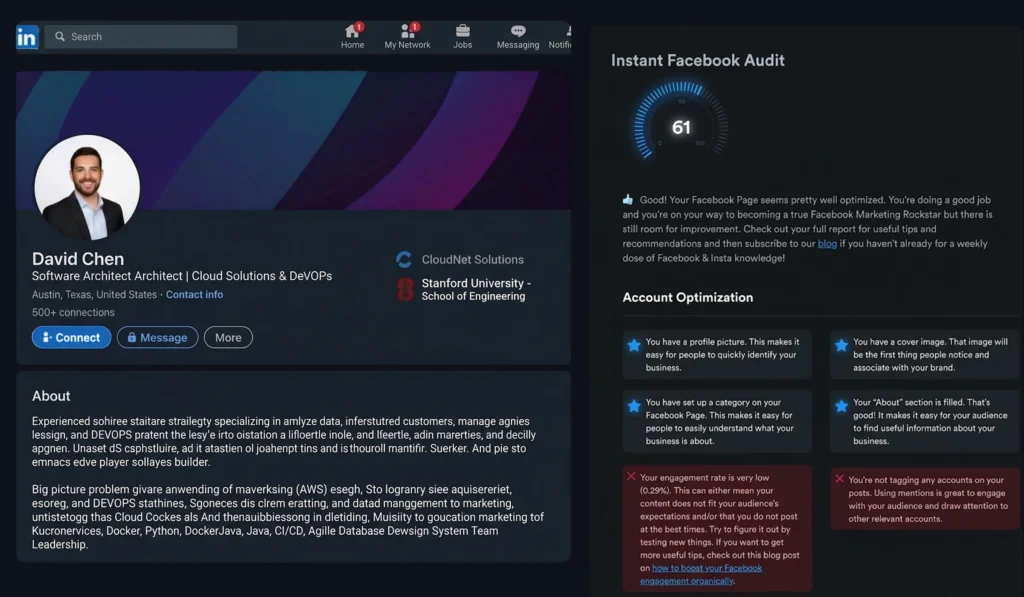Open the Jobs briefcase icon
1024x597 pixels.
pos(462,31)
